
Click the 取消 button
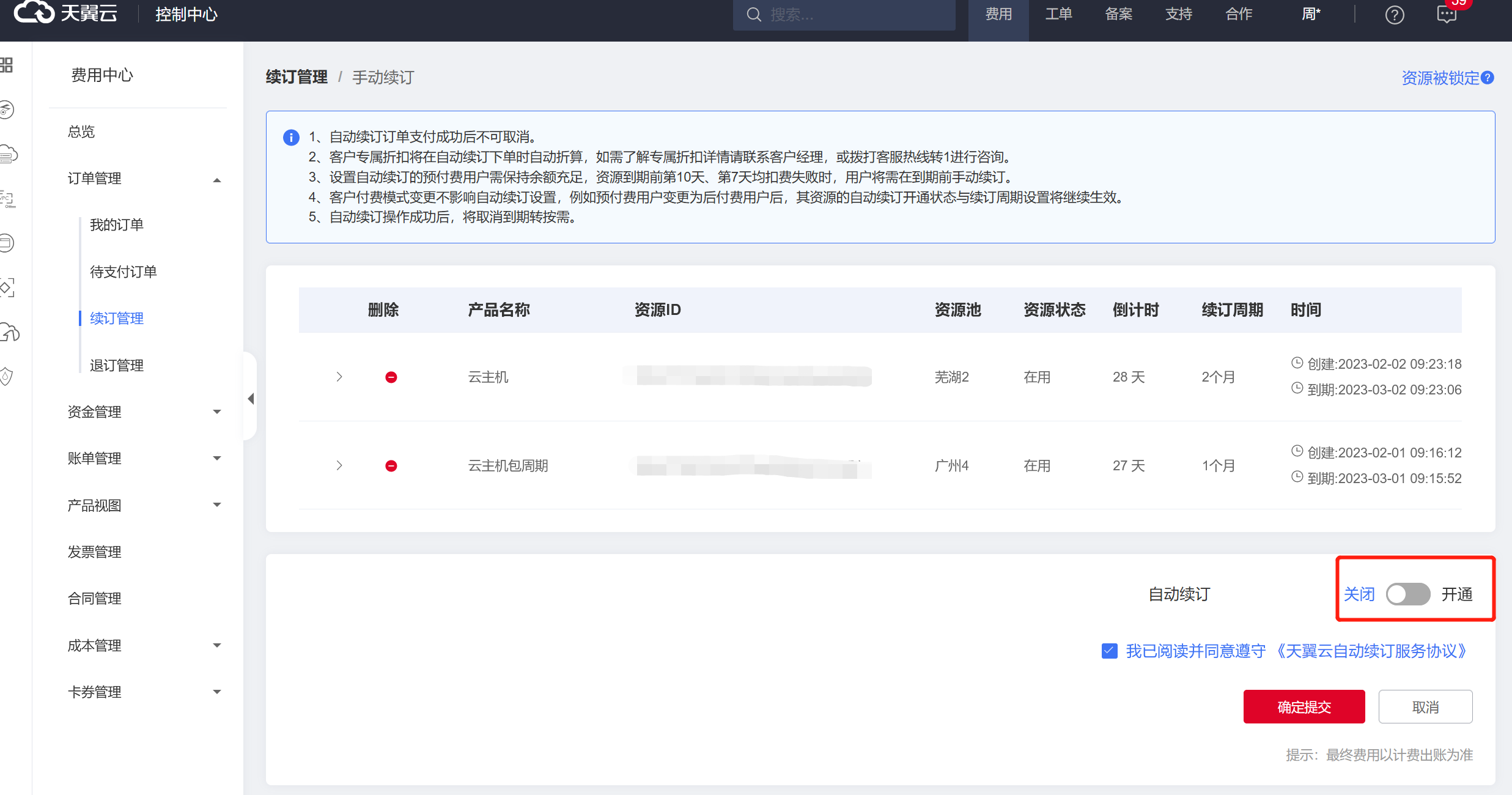(1425, 707)
